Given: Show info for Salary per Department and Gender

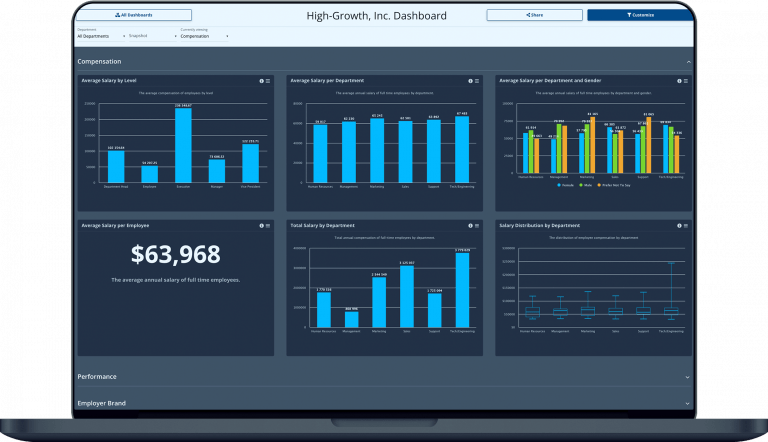Looking at the screenshot, I should (679, 81).
